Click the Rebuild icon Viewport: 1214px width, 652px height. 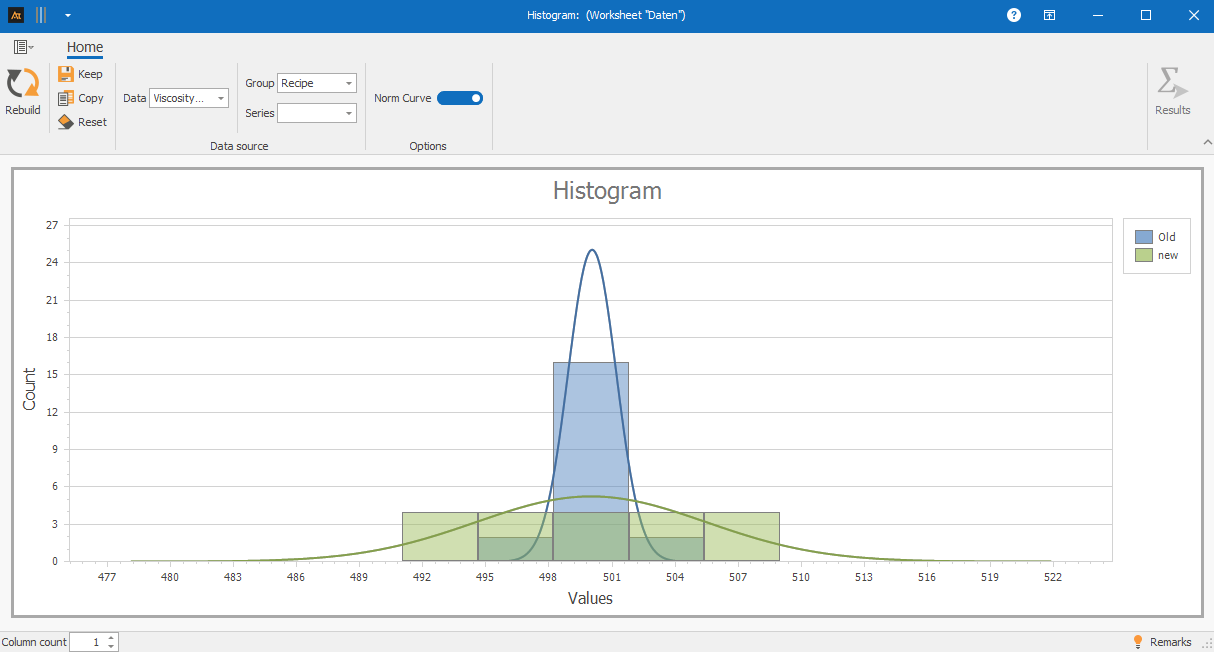coord(22,83)
